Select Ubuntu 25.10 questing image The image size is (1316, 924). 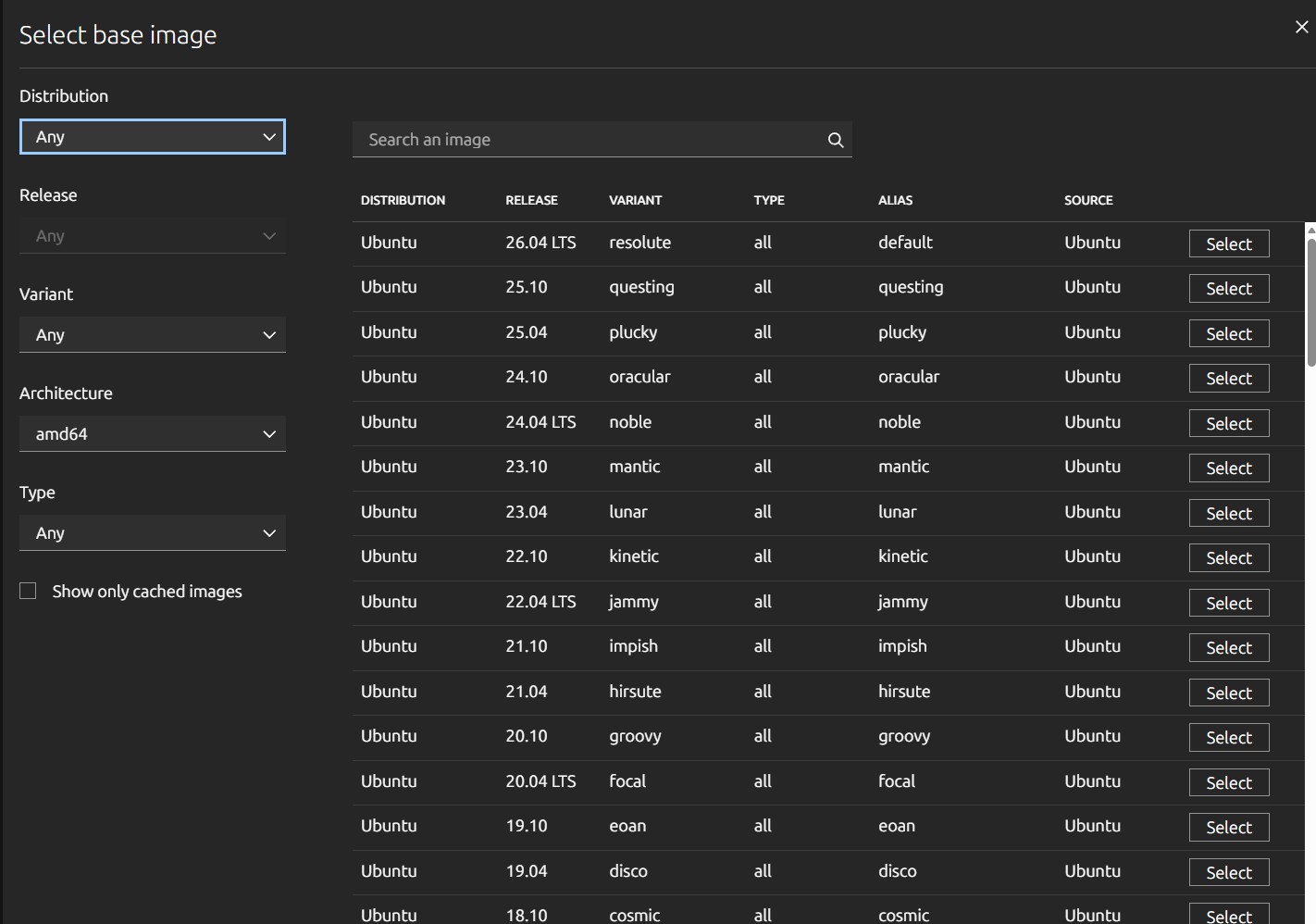click(x=1229, y=289)
